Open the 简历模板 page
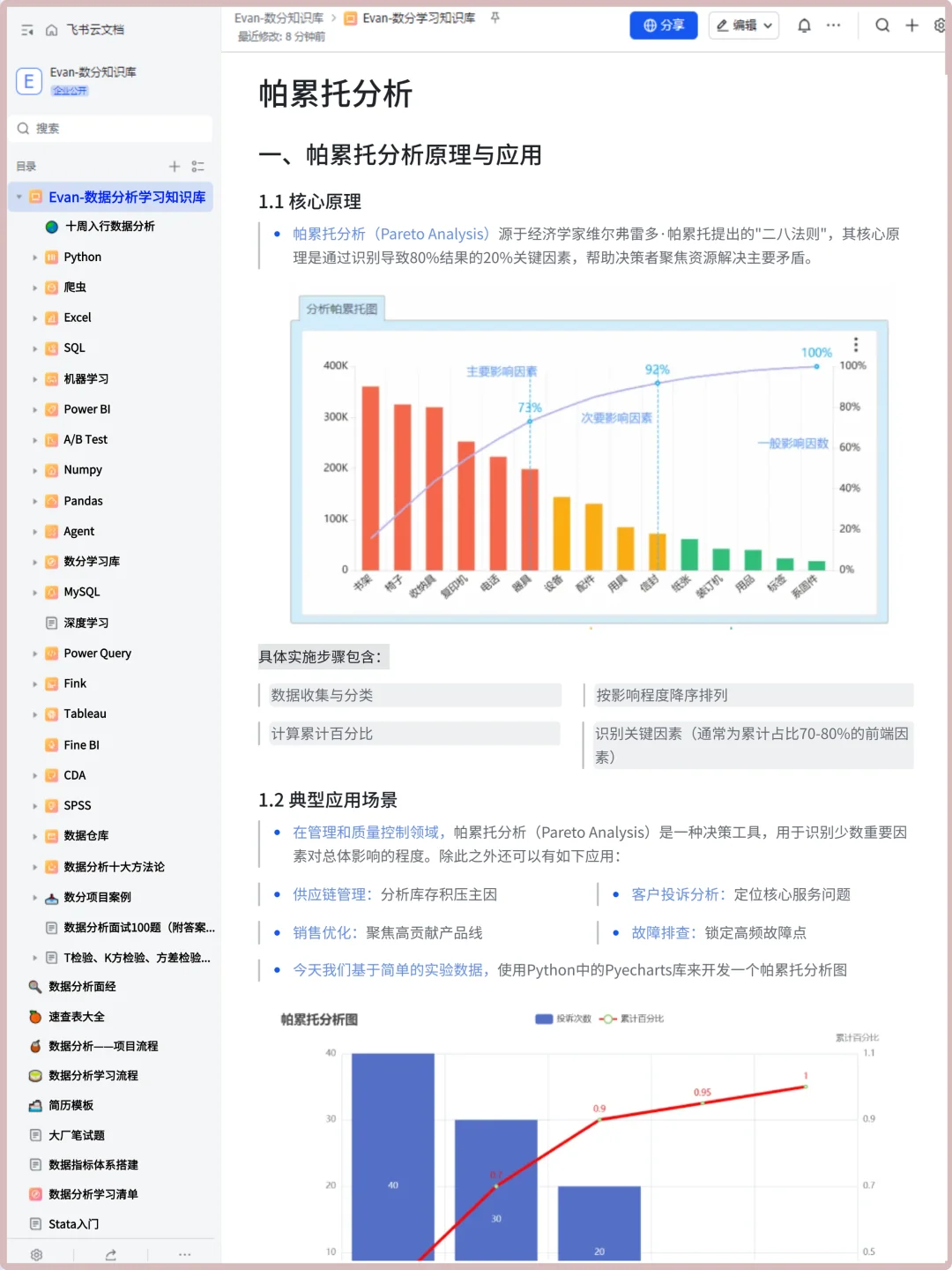Screen dimensions: 952x1270 pos(71,1106)
